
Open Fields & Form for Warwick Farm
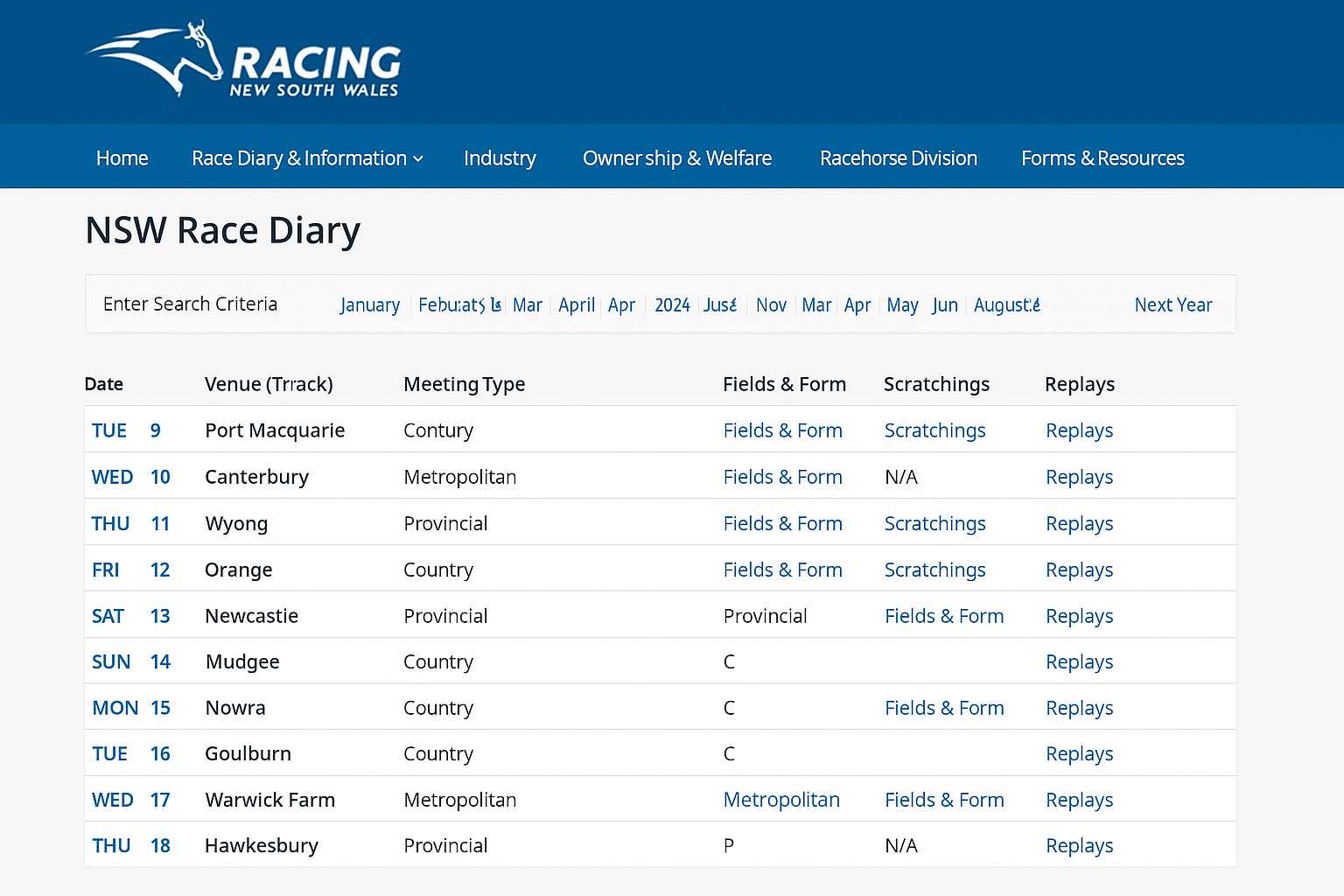pyautogui.click(x=944, y=800)
